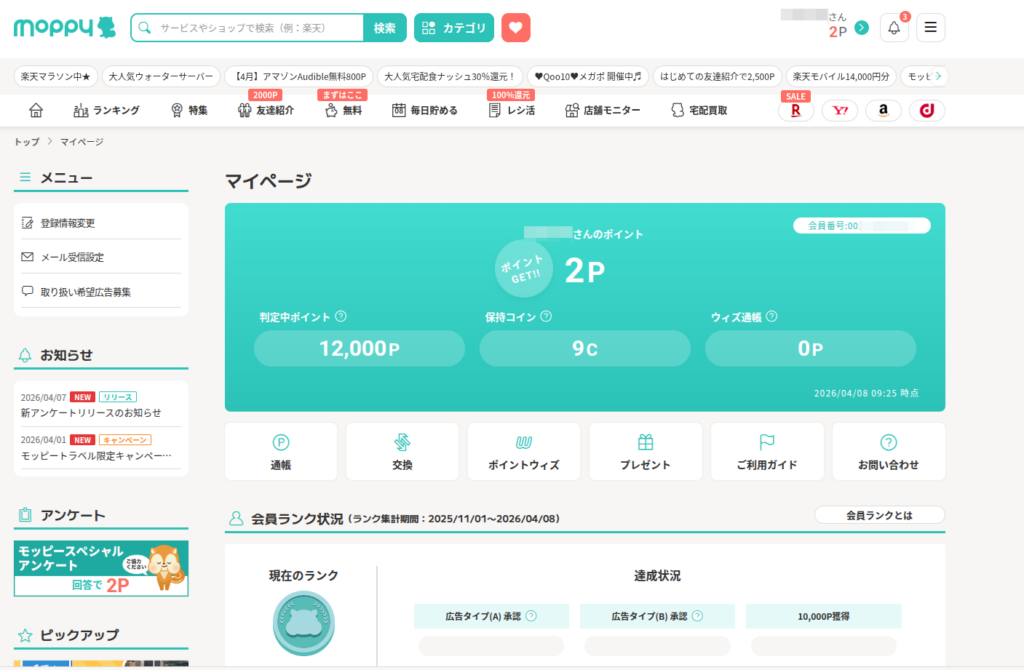Open the d-point shop icon
Viewport: 1024px width, 670px height.
click(927, 111)
